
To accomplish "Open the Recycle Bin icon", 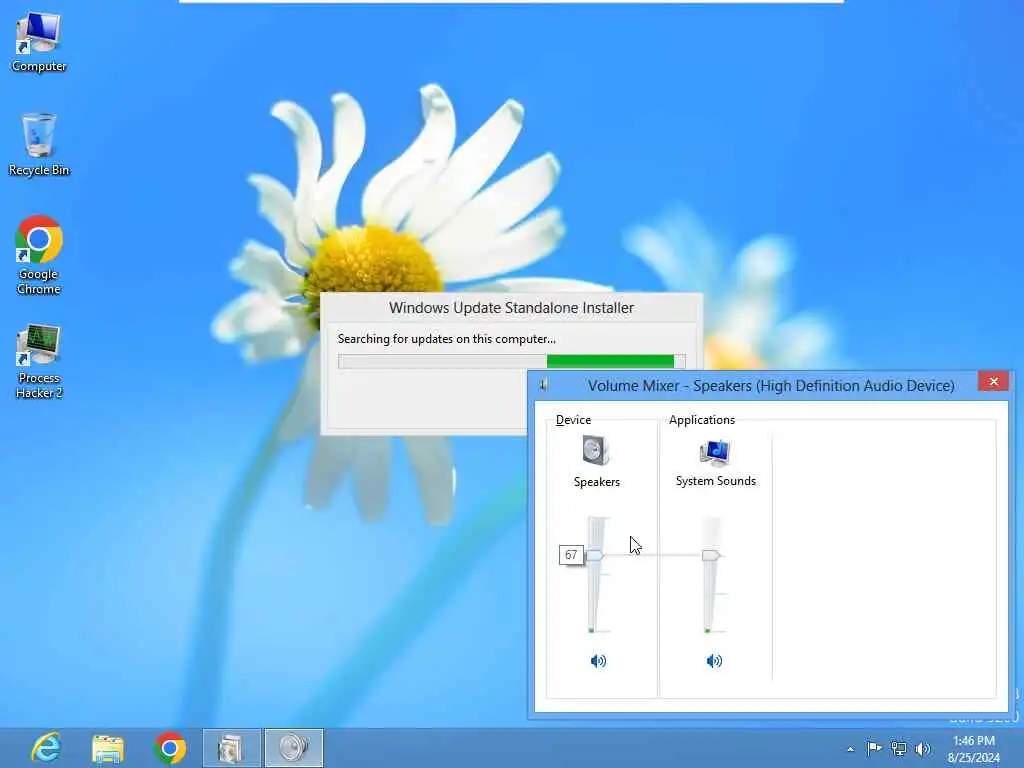I will coord(39,144).
